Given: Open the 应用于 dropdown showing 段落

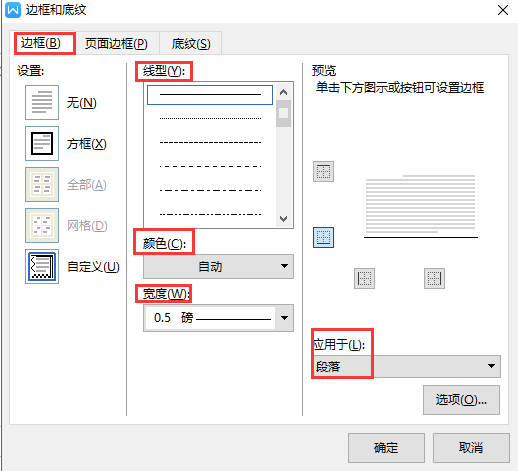Looking at the screenshot, I should pos(407,366).
